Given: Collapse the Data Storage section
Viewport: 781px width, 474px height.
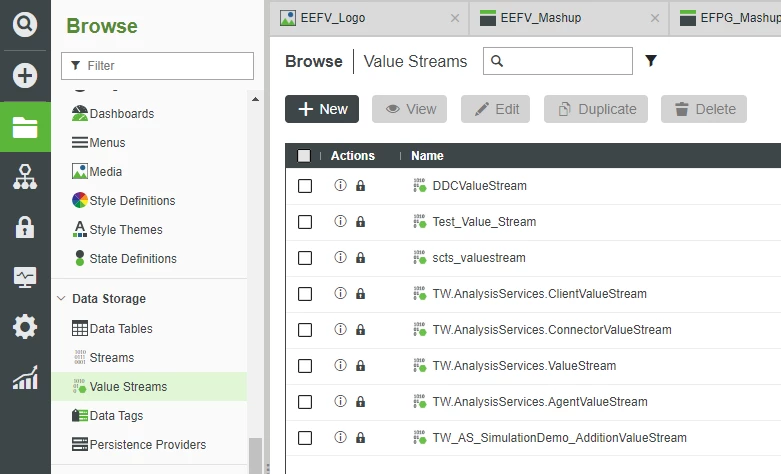Looking at the screenshot, I should pyautogui.click(x=61, y=299).
